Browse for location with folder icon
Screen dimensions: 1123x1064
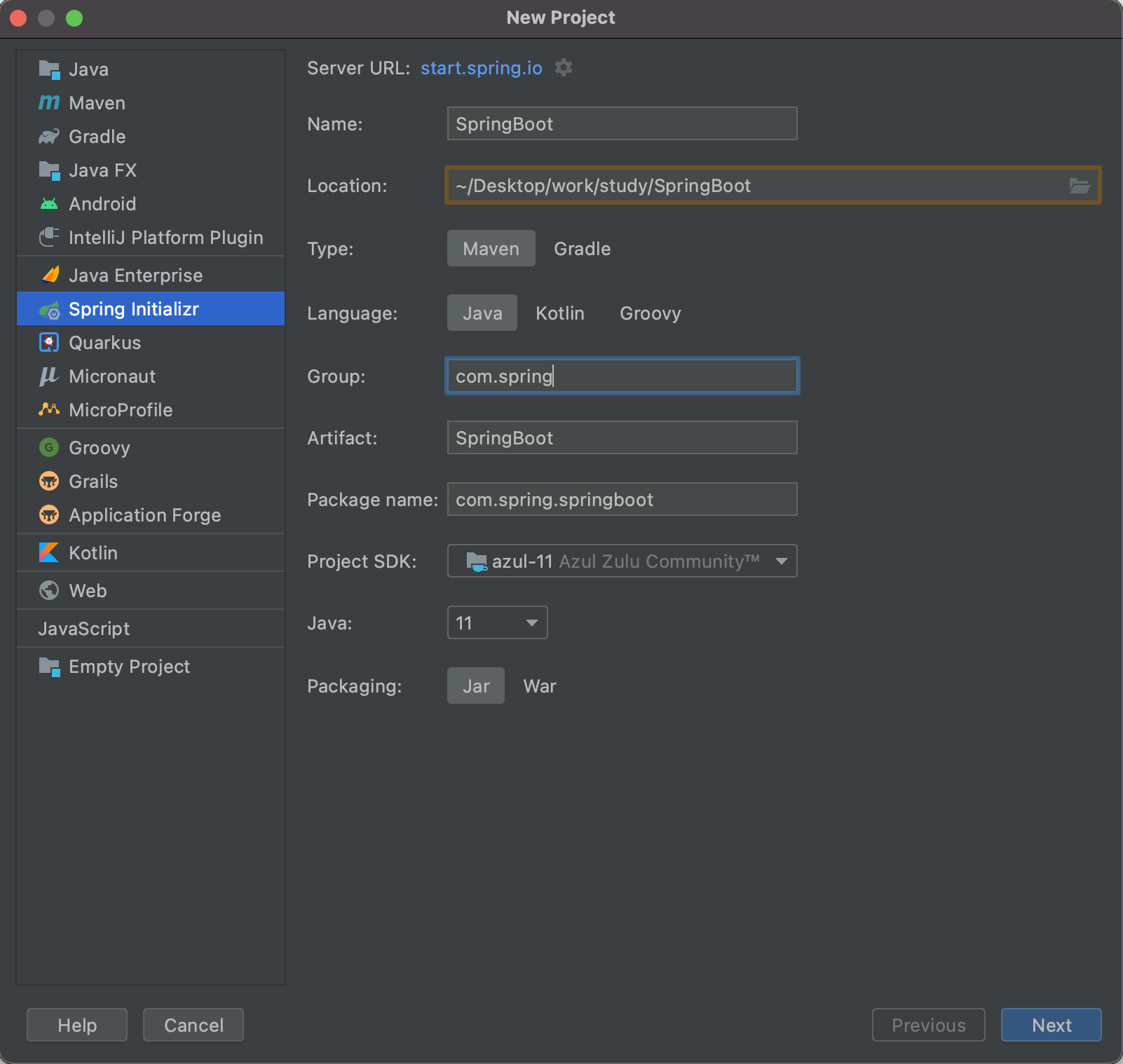pyautogui.click(x=1080, y=186)
